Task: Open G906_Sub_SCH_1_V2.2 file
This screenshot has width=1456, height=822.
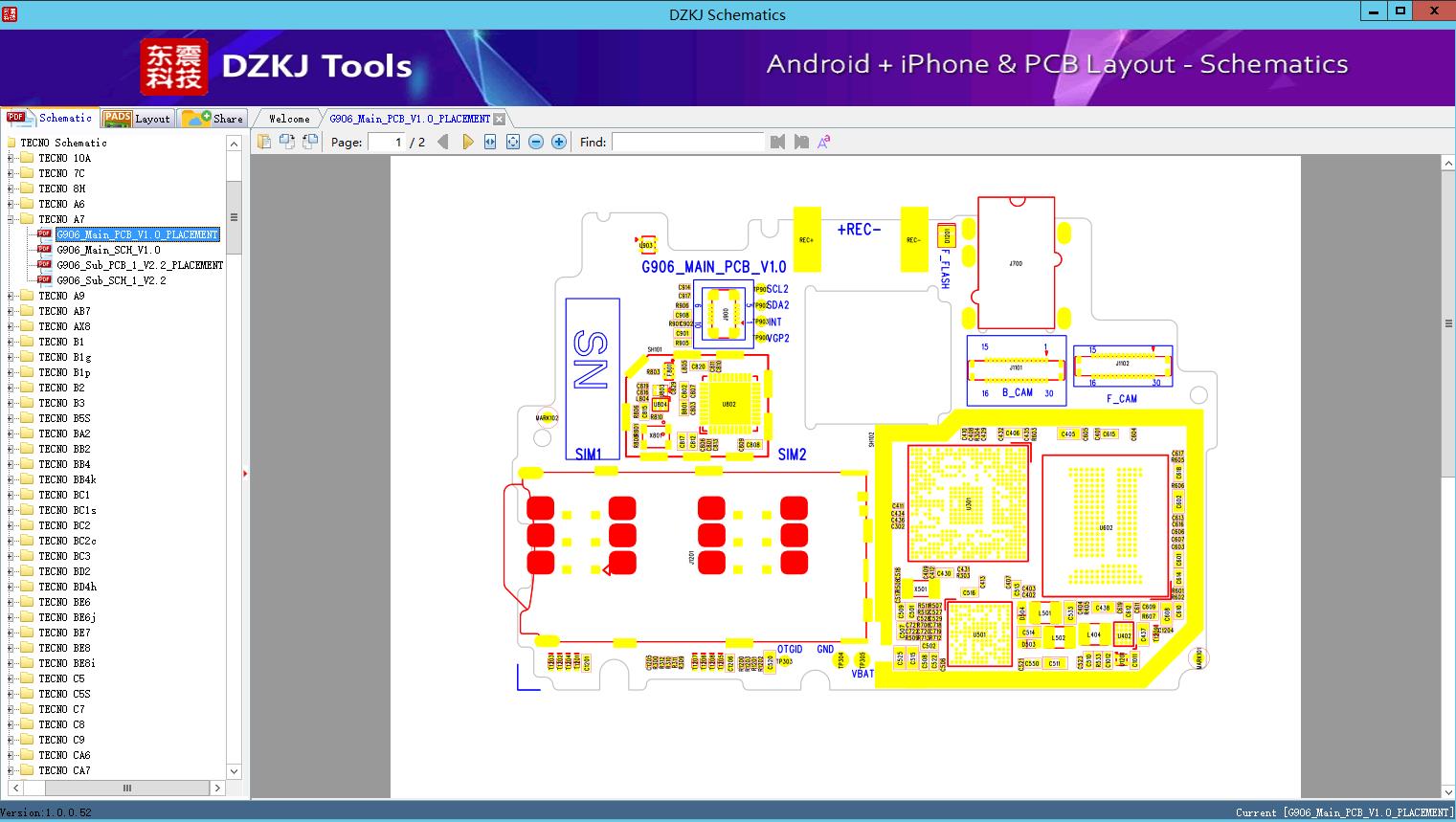Action: [111, 280]
